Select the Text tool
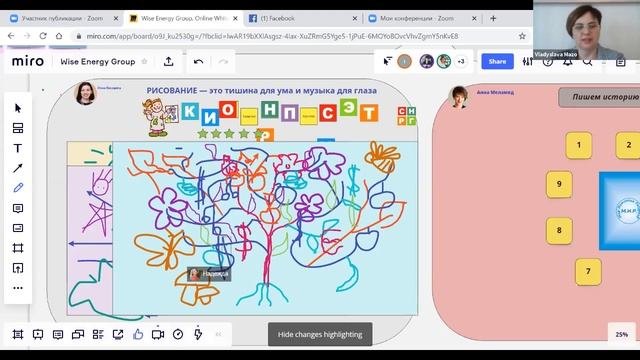 tap(18, 148)
